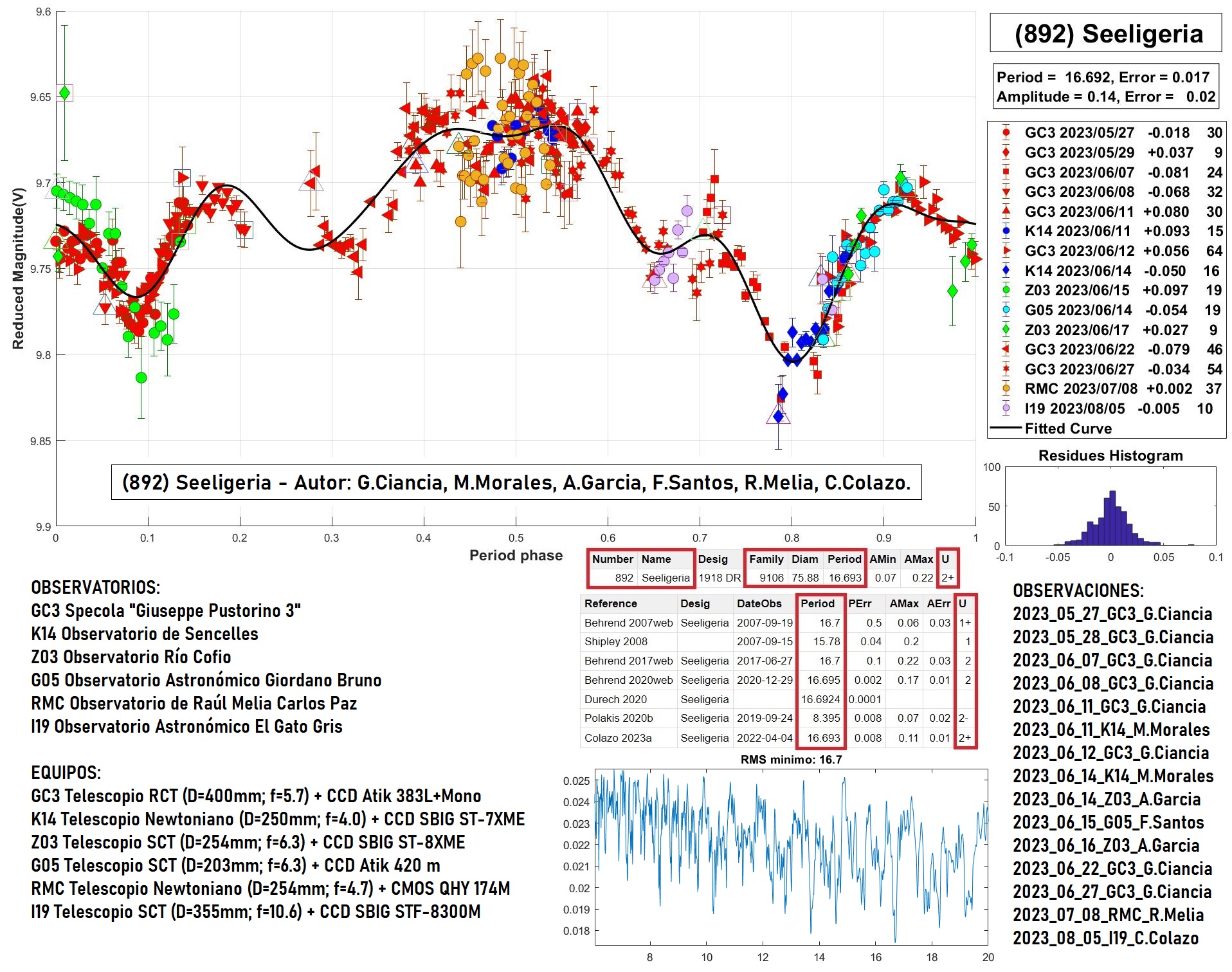The width and height of the screenshot is (1232, 972).
Task: Click the right-triangle marker for GC3 2023/06/12
Action: 1006,251
